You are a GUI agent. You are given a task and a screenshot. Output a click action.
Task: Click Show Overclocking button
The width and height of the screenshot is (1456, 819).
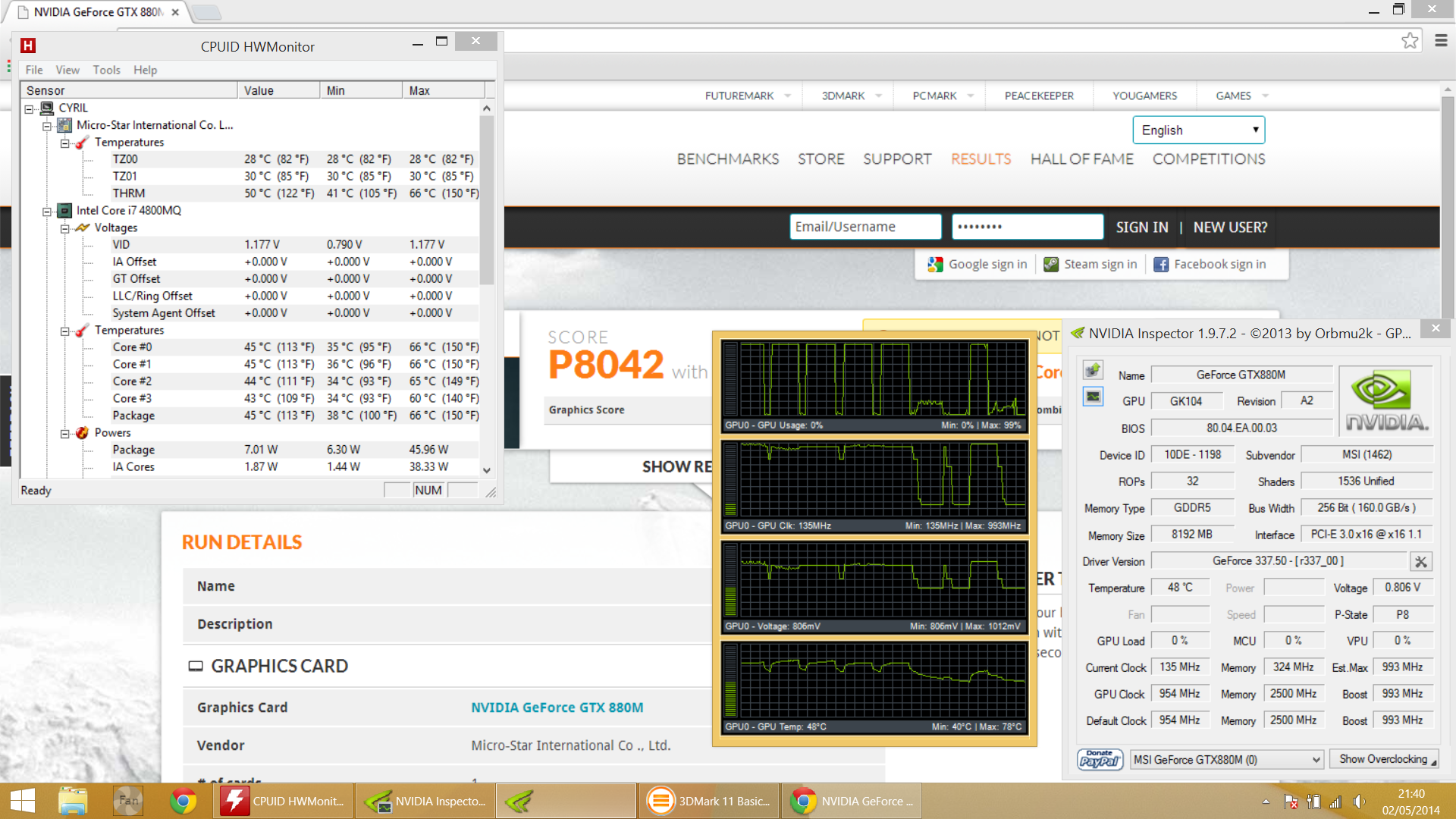tap(1384, 759)
